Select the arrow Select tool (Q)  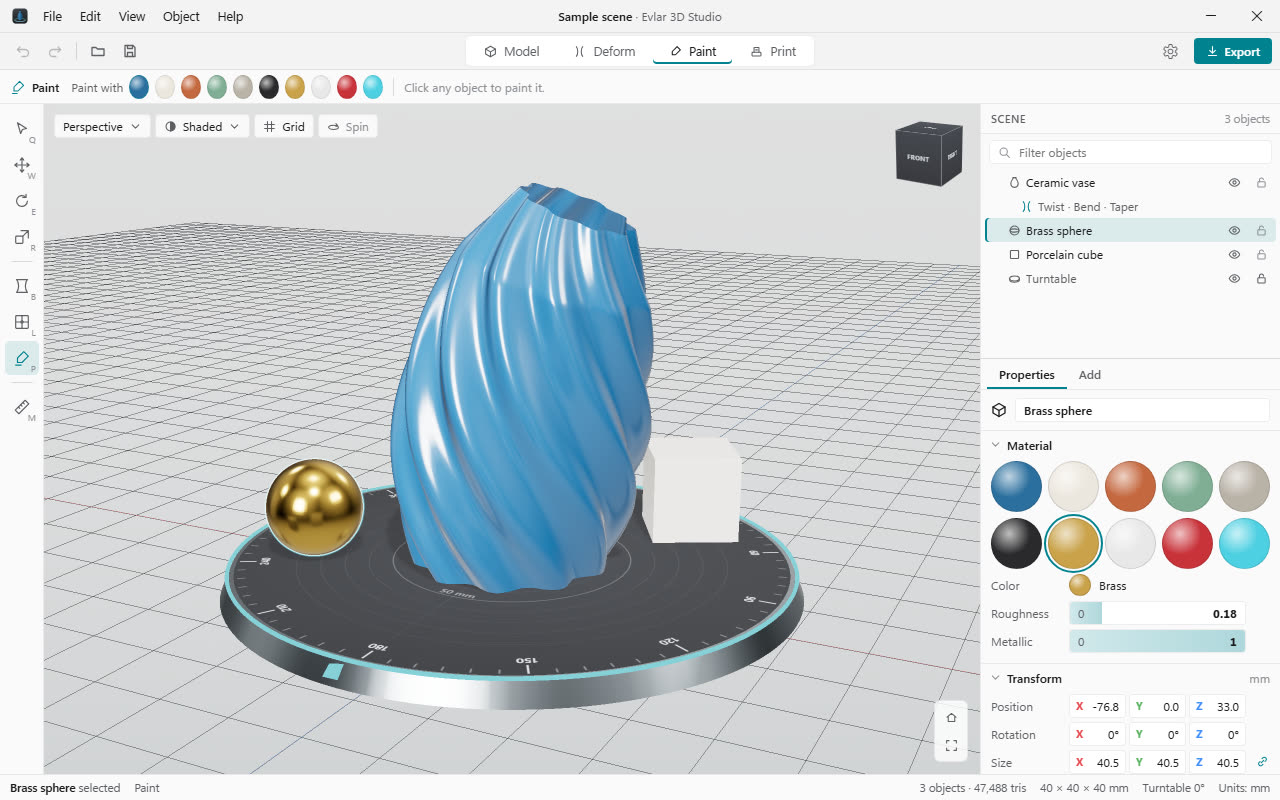pos(22,129)
